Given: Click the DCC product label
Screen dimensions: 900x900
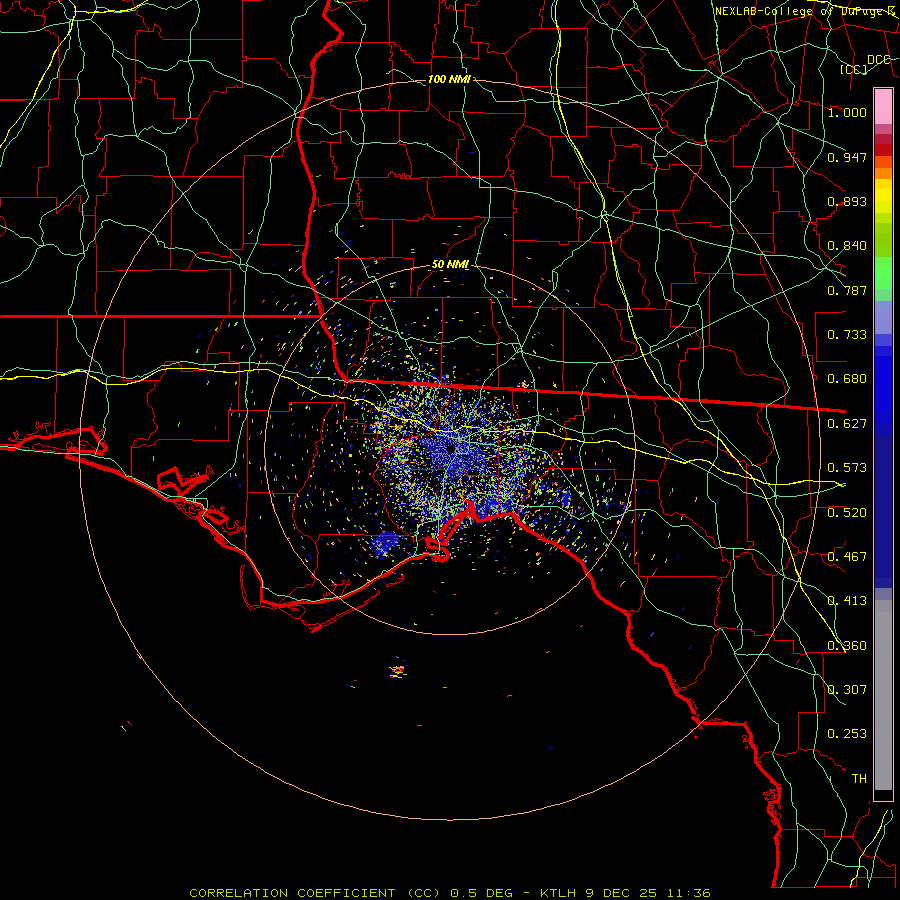Looking at the screenshot, I should (878, 60).
